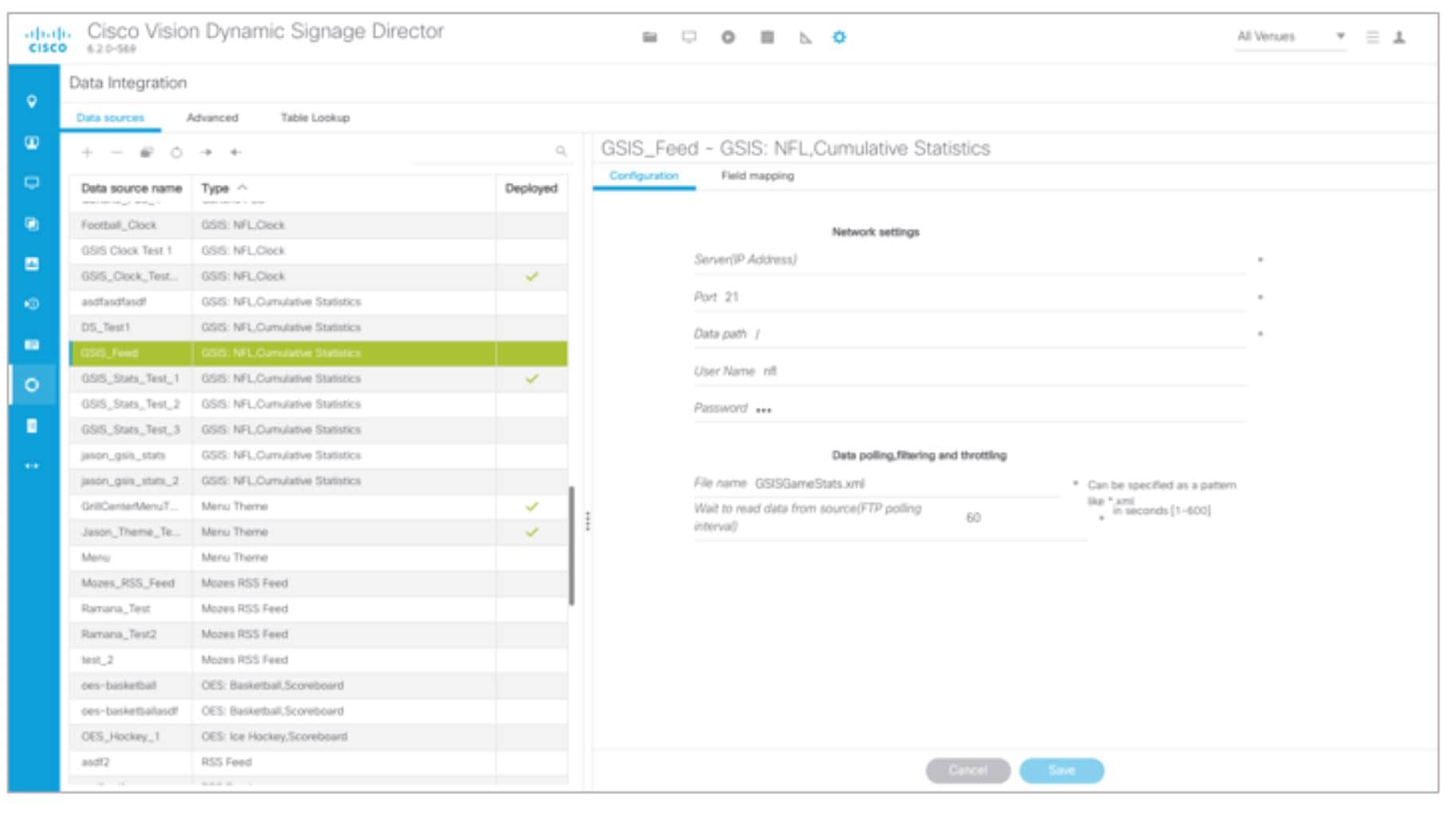Screen dimensions: 1456x813
Task: Select the GSIS Clock Test 1 row
Action: click(x=319, y=251)
